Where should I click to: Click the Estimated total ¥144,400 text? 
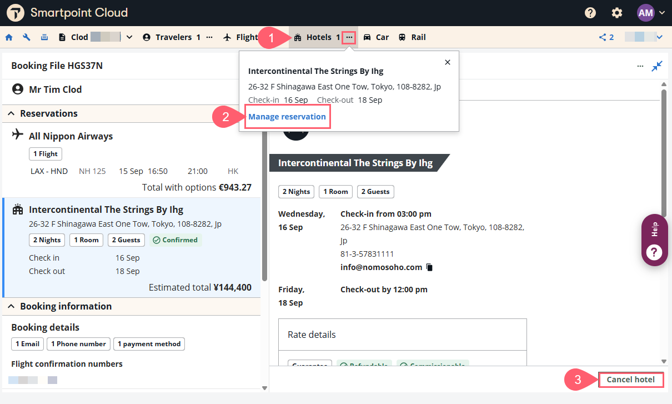[200, 287]
